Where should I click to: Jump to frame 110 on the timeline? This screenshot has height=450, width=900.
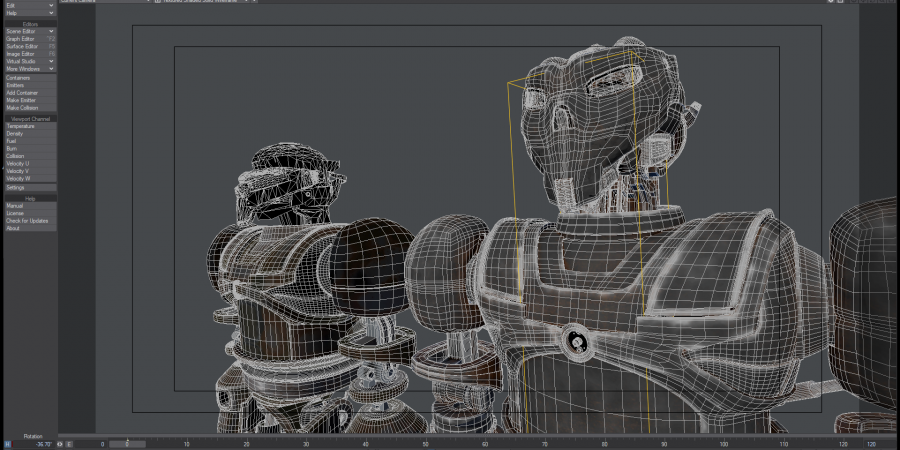[783, 444]
